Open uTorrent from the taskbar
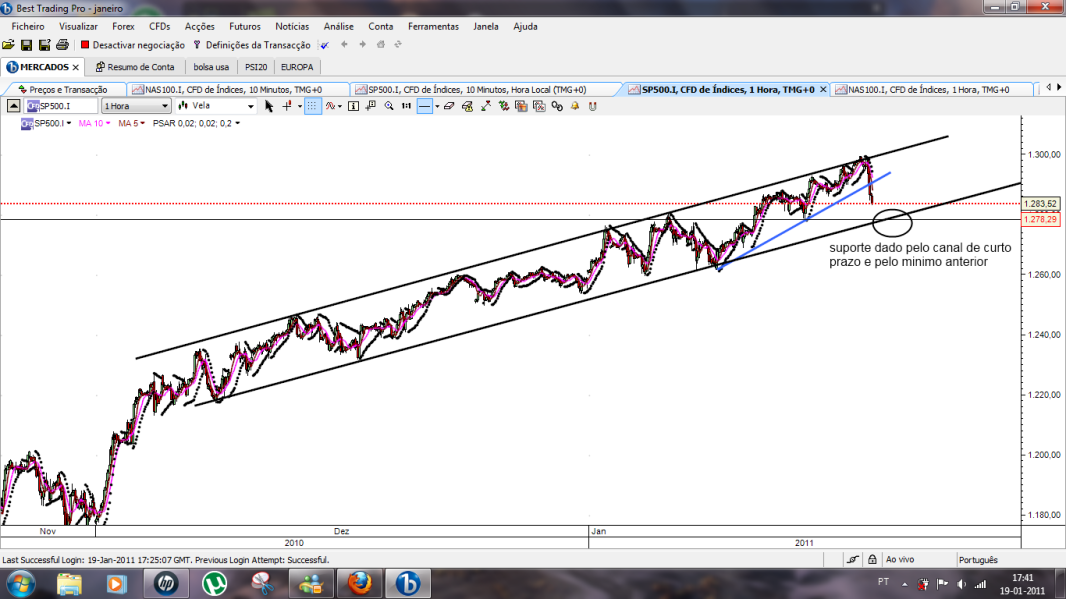This screenshot has height=599, width=1066. 215,583
